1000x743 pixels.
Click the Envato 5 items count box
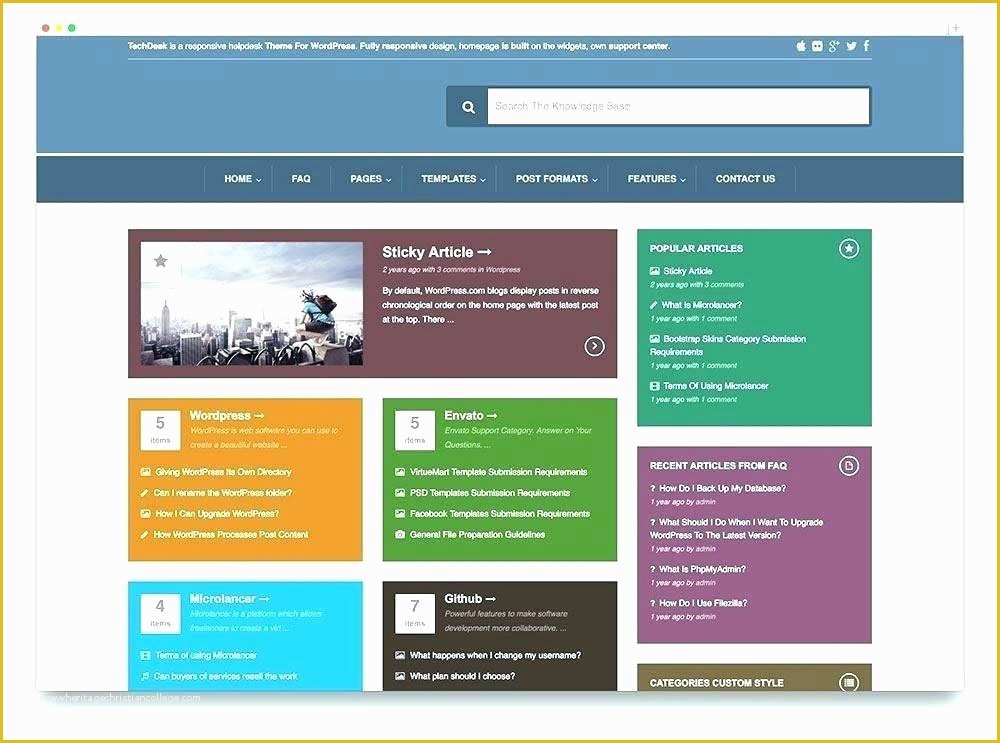point(415,430)
